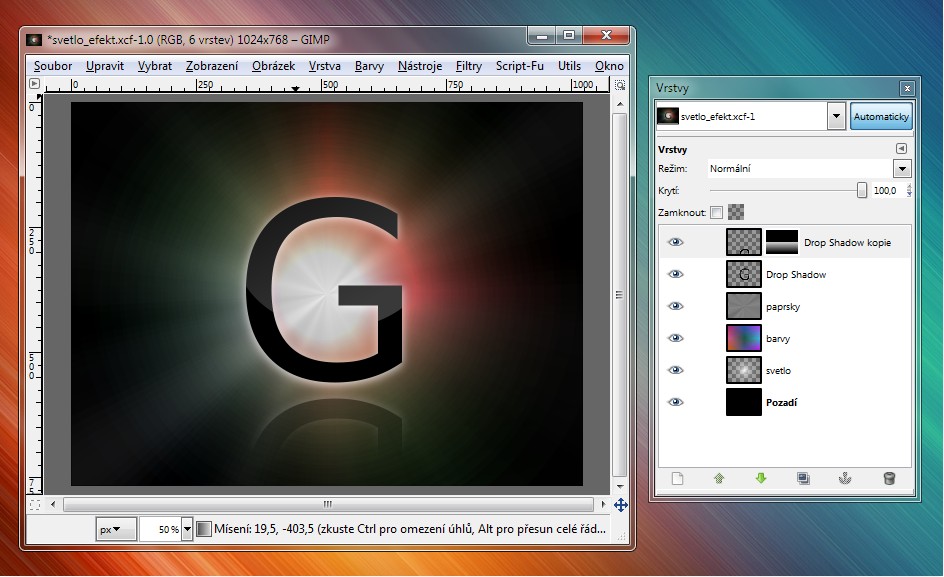The image size is (944, 577).
Task: Click the Pozadí layer name
Action: 781,402
